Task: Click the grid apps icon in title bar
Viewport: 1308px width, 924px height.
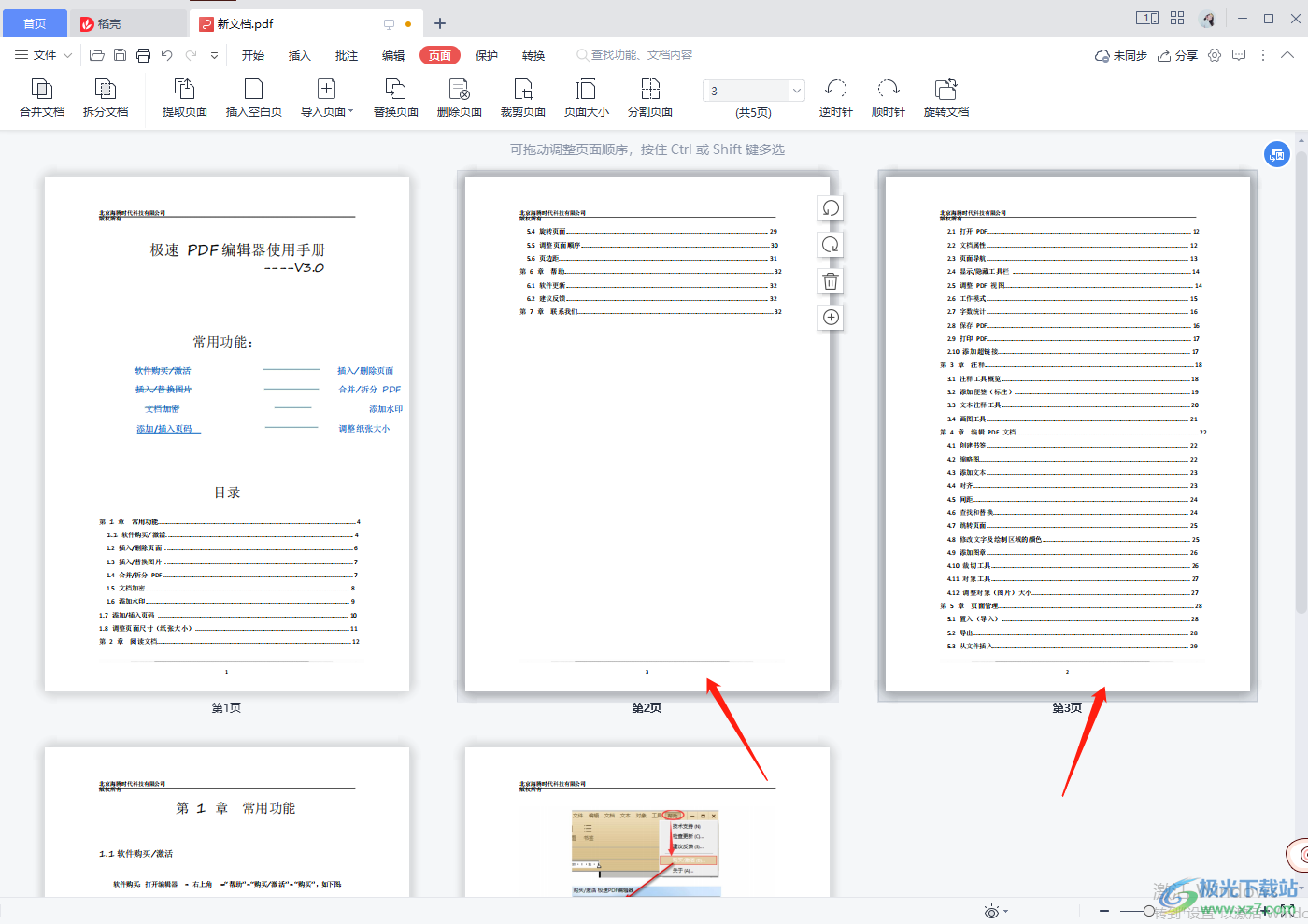Action: (x=1177, y=18)
